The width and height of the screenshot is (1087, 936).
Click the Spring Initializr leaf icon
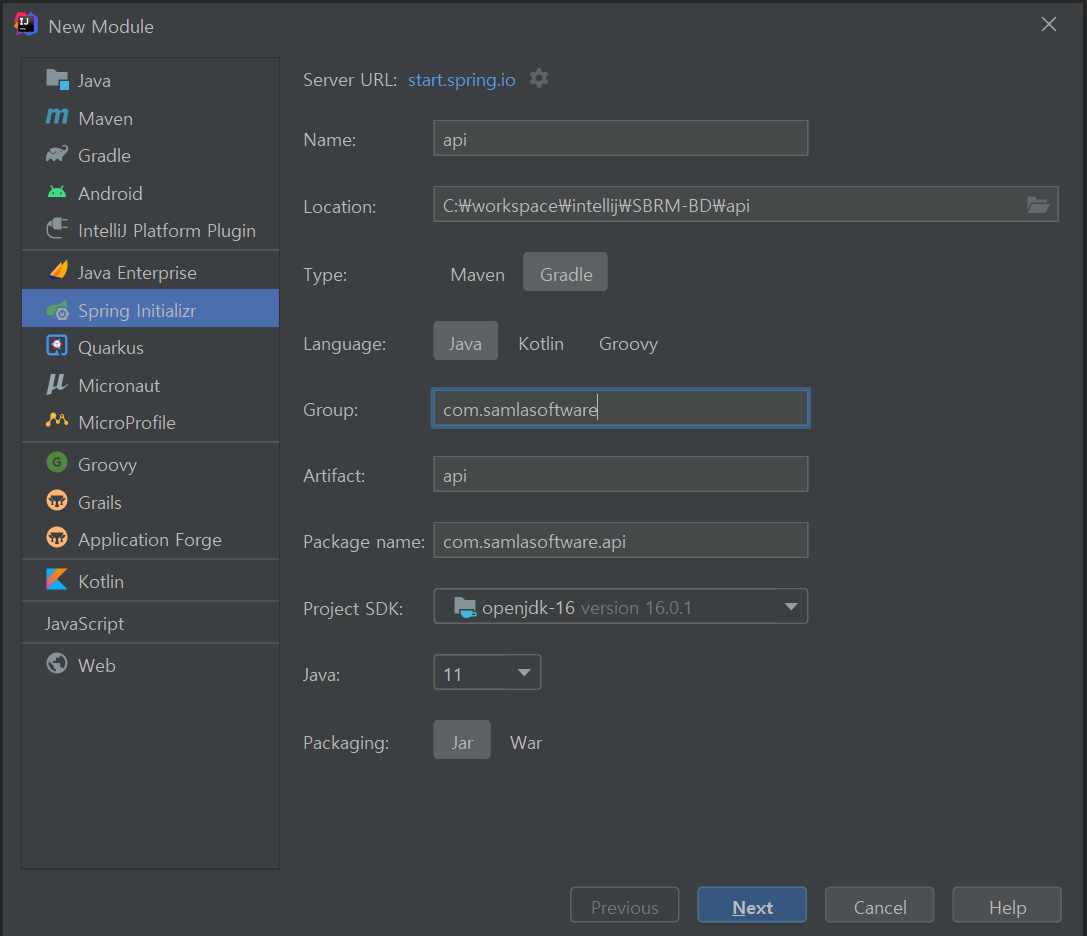58,310
